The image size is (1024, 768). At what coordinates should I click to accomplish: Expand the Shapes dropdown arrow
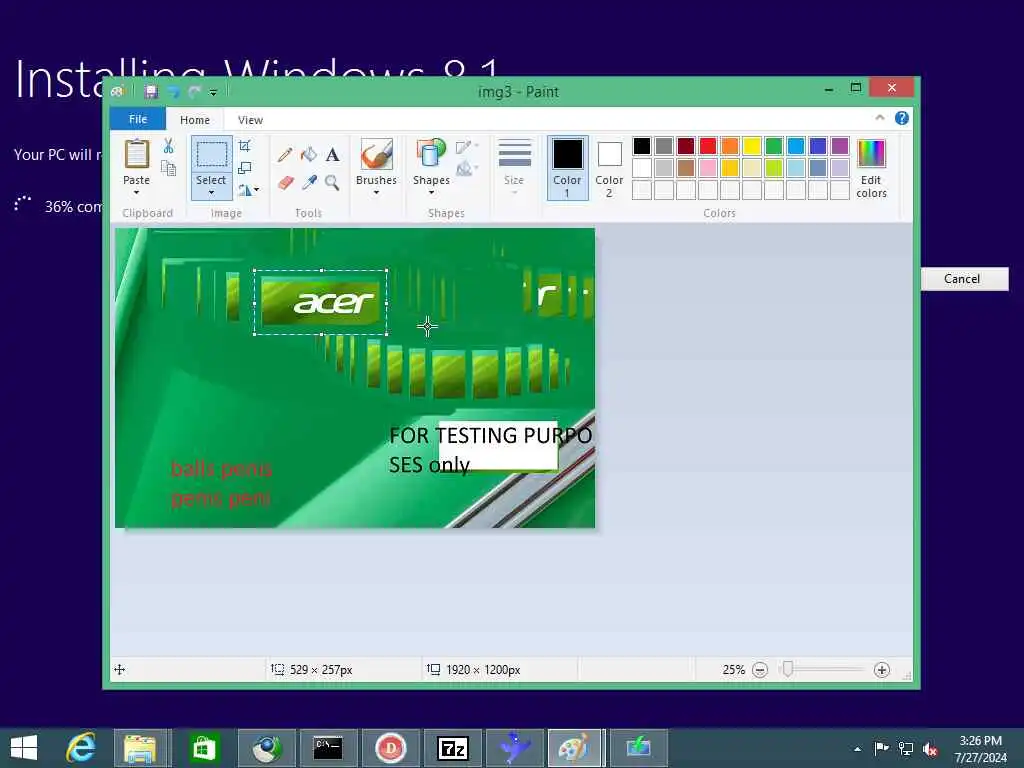tap(431, 193)
